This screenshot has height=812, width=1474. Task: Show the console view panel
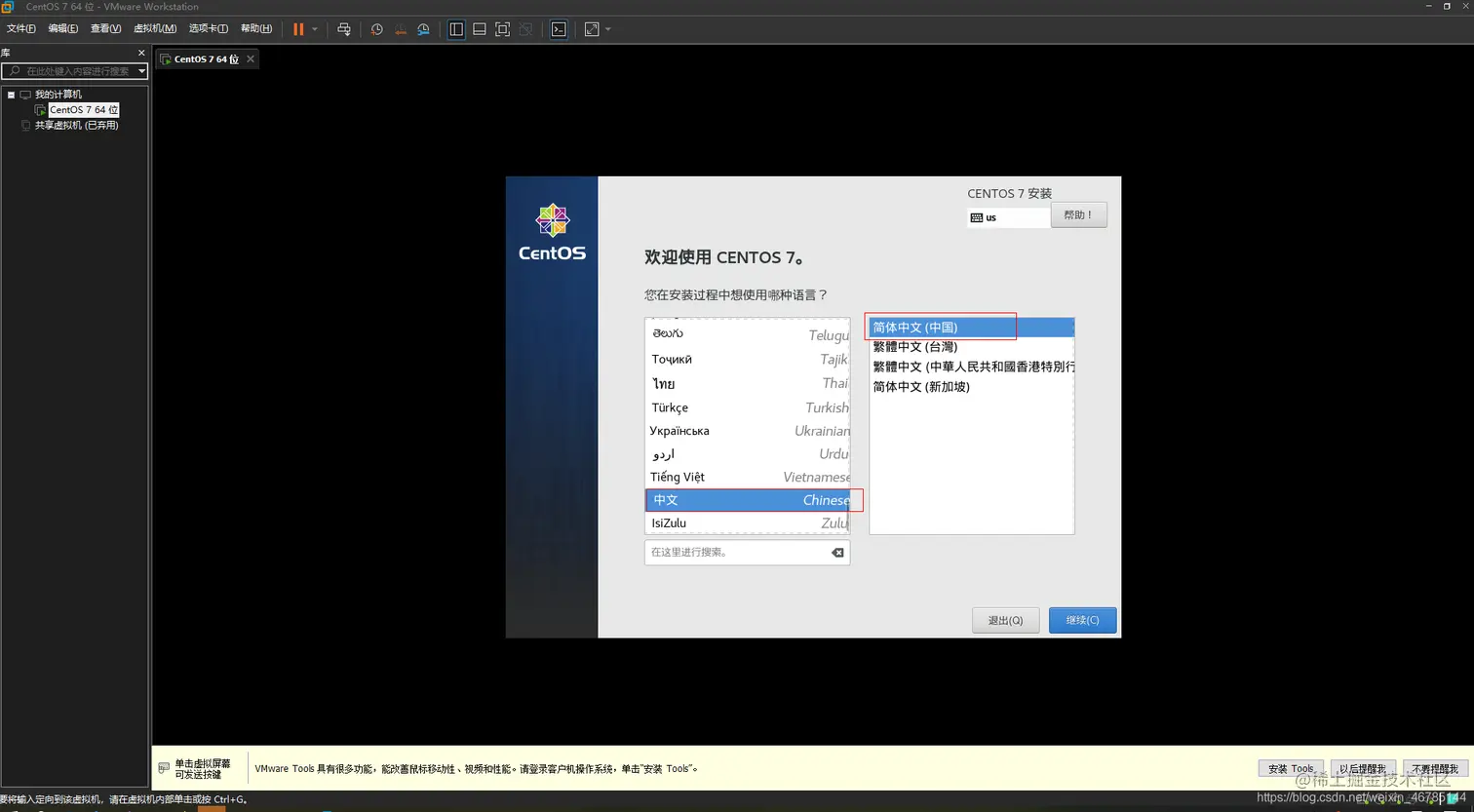click(559, 29)
